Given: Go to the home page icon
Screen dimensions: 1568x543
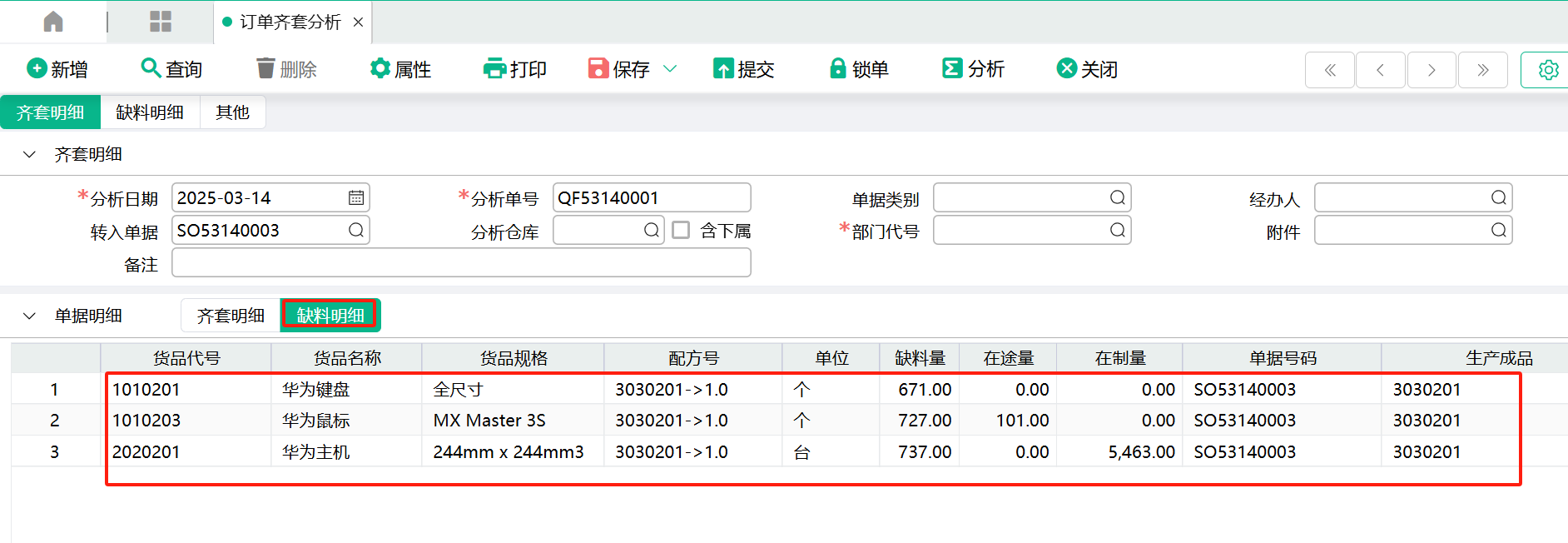Looking at the screenshot, I should click(x=53, y=22).
